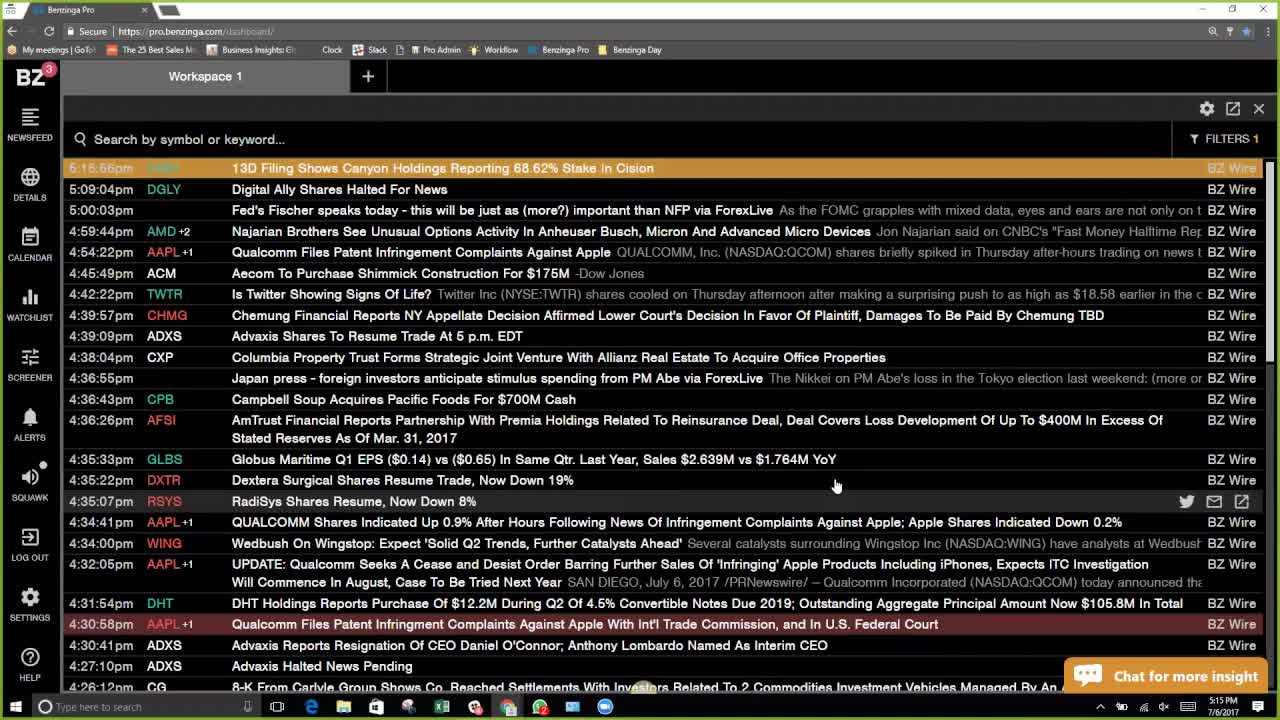
Task: Open Excel from the taskbar
Action: [442, 707]
